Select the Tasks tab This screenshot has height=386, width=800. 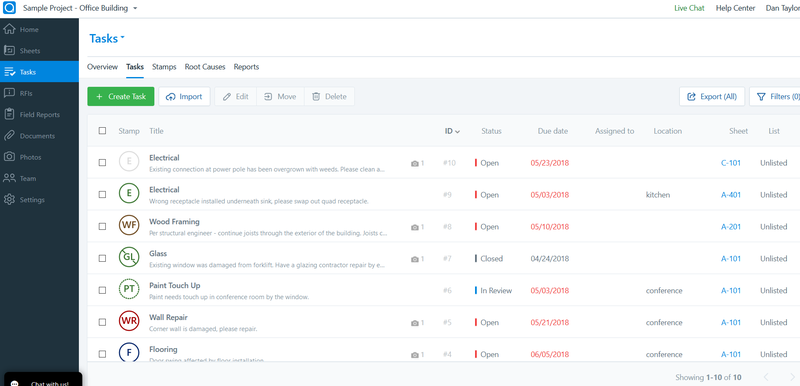tap(135, 67)
